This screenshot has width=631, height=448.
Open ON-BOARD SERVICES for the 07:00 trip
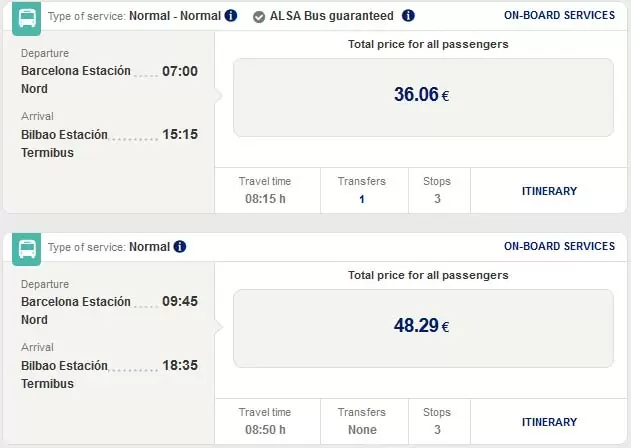coord(559,15)
